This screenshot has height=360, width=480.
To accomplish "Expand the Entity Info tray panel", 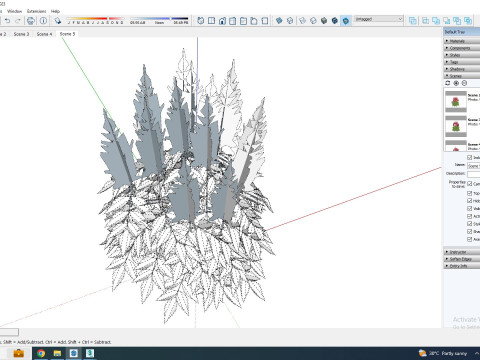I will [x=462, y=266].
